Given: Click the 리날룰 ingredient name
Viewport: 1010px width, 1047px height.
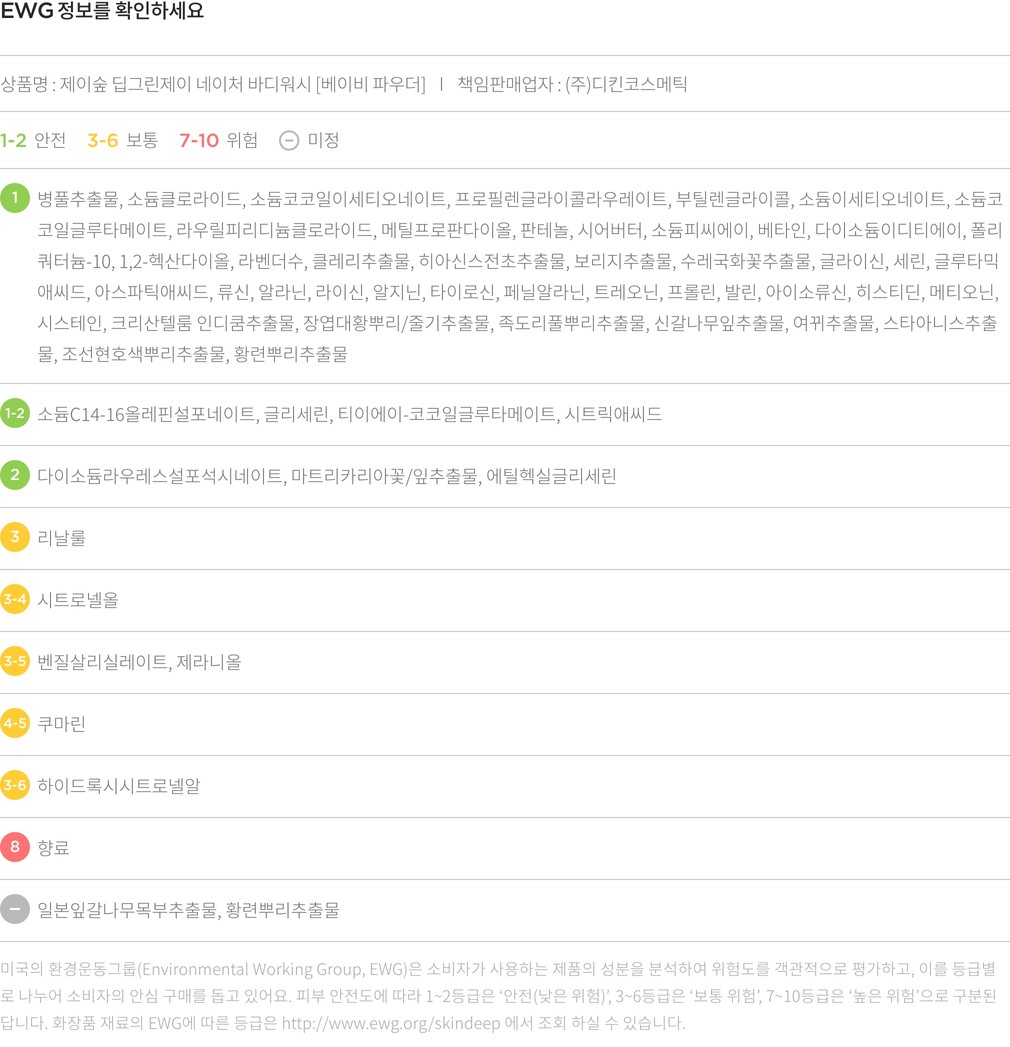Looking at the screenshot, I should [x=61, y=538].
